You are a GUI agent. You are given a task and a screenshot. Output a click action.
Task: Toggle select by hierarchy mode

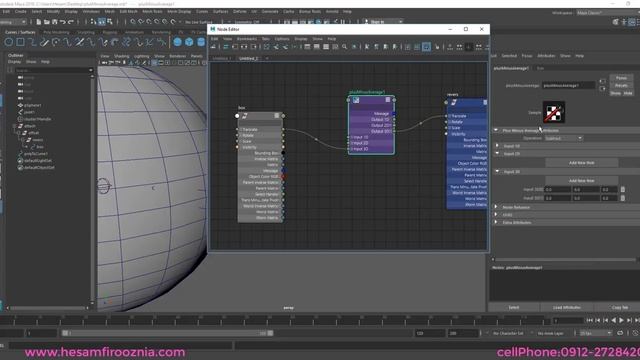point(93,22)
